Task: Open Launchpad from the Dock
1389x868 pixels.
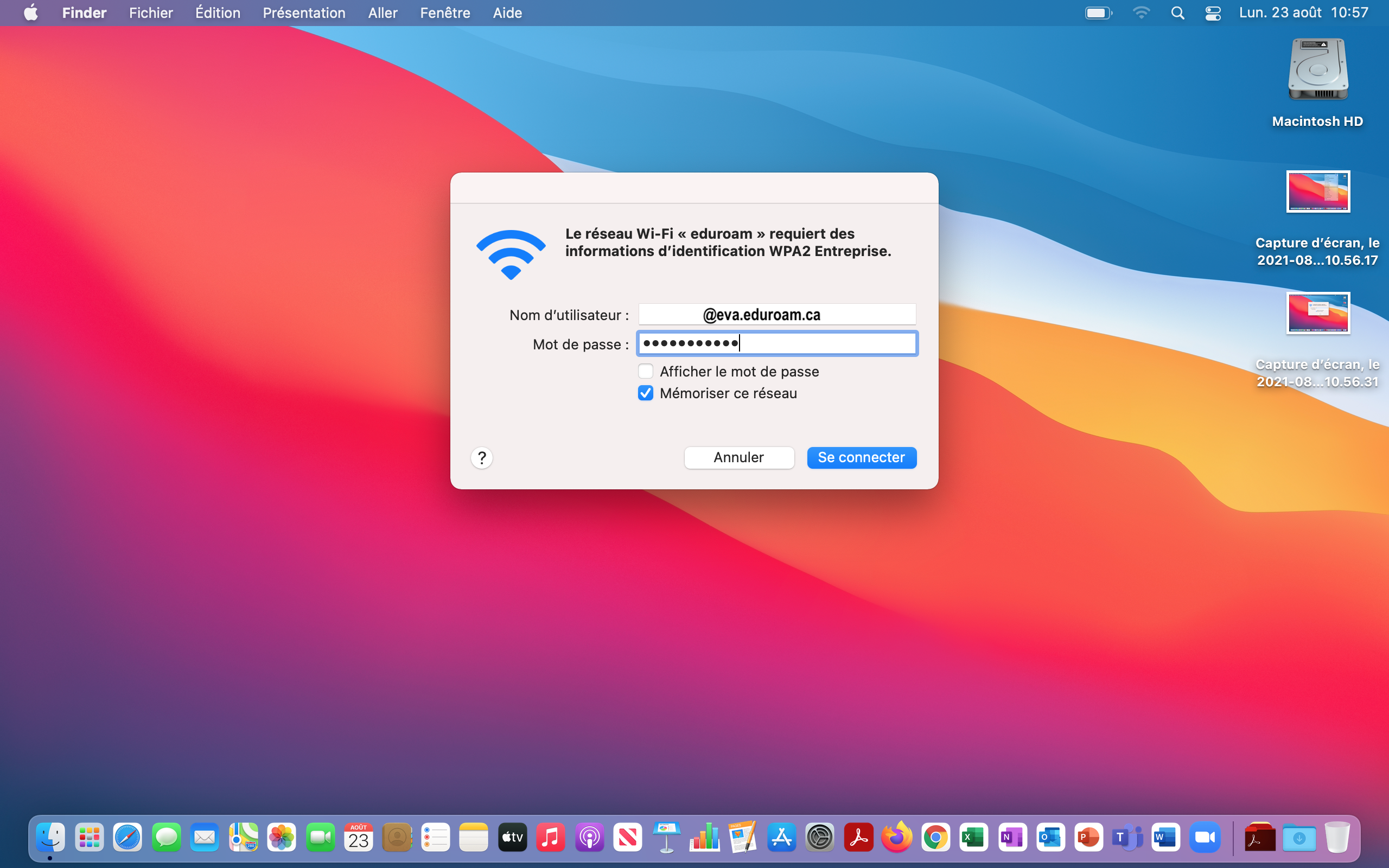Action: pyautogui.click(x=89, y=838)
